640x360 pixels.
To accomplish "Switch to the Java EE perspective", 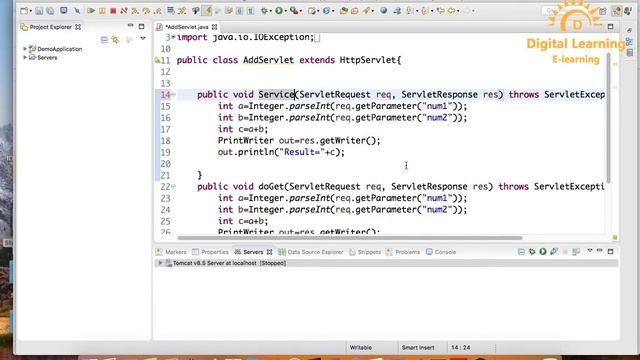I will click(x=616, y=11).
